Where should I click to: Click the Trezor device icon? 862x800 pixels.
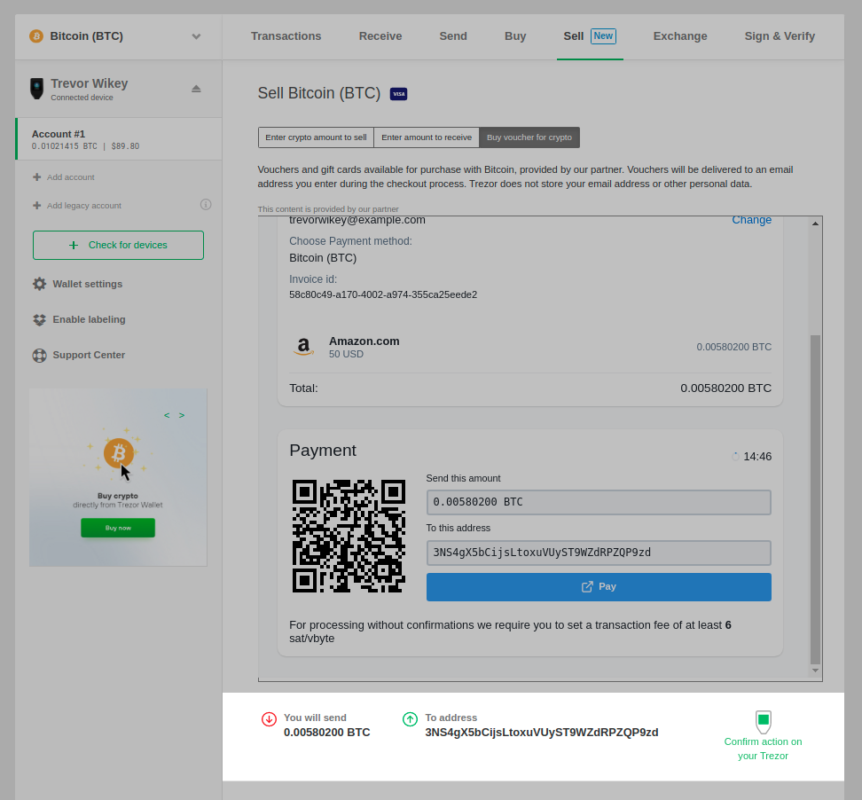point(37,89)
